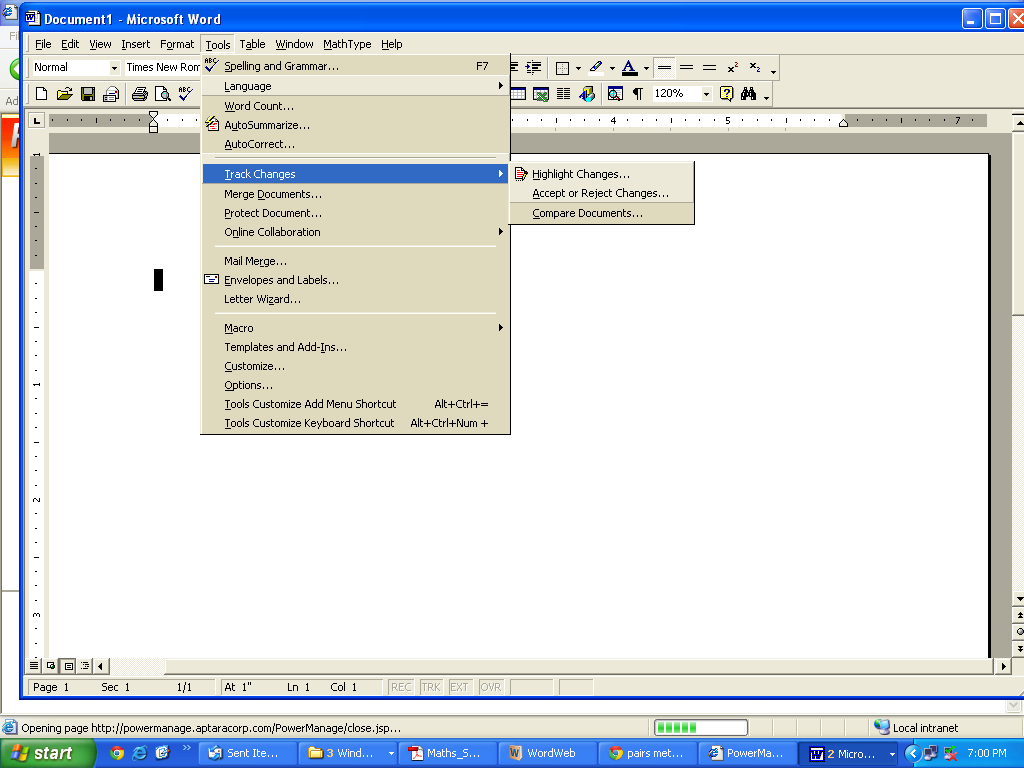Image resolution: width=1024 pixels, height=768 pixels.
Task: Choose Word Count in Tools menu
Action: point(258,106)
